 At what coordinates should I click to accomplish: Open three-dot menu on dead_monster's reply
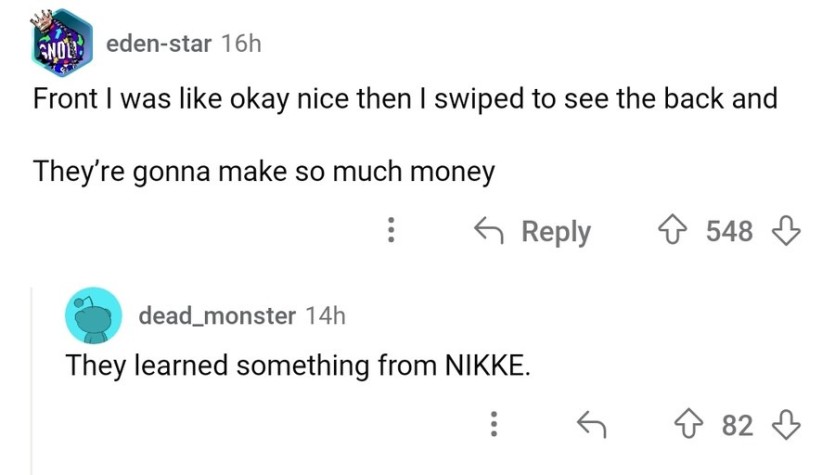[494, 424]
